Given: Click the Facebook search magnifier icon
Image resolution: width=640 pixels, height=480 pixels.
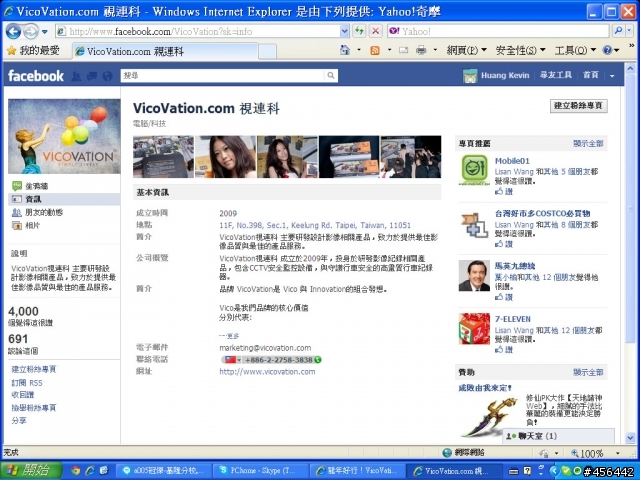Looking at the screenshot, I should 331,76.
